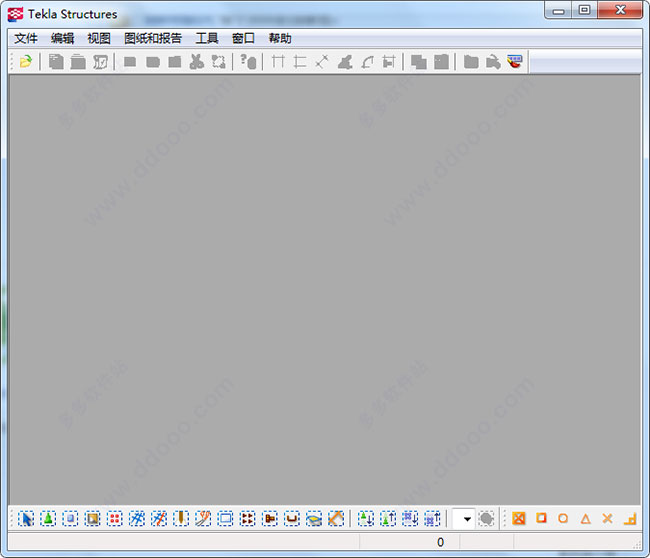Toggle snap to points (orange crossed box)
The image size is (650, 558).
click(519, 519)
